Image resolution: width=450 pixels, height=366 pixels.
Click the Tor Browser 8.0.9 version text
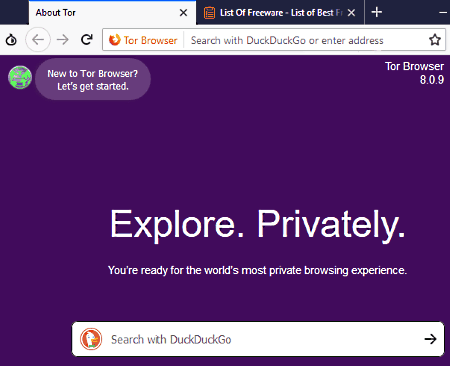(x=414, y=73)
